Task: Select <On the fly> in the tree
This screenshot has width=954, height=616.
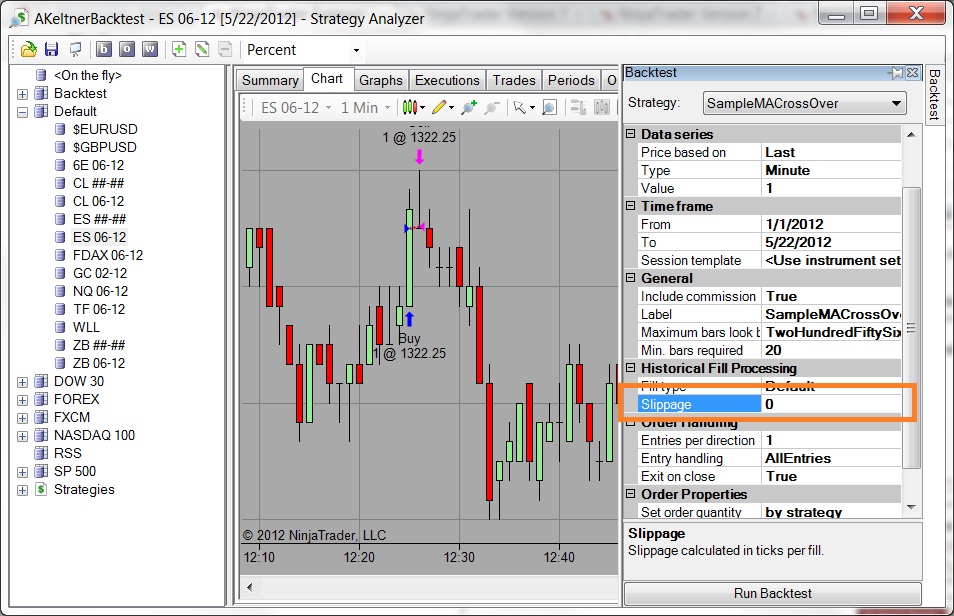Action: (x=88, y=75)
